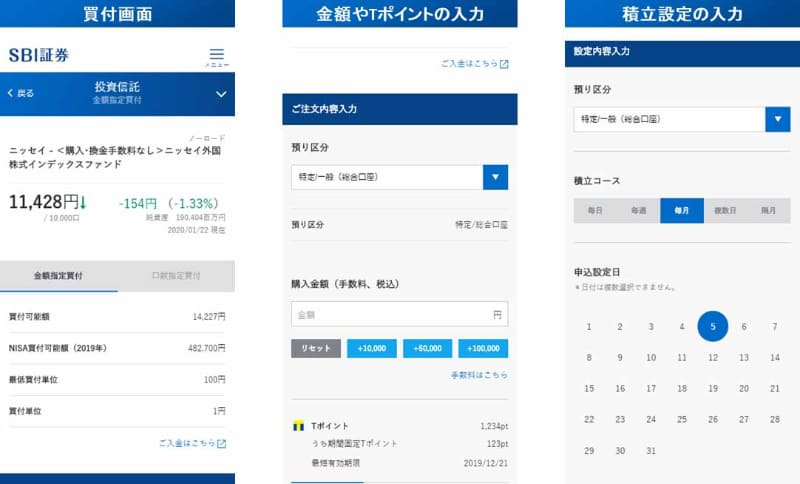This screenshot has height=484, width=800.
Task: Click the SBI証券 logo
Action: pos(39,55)
